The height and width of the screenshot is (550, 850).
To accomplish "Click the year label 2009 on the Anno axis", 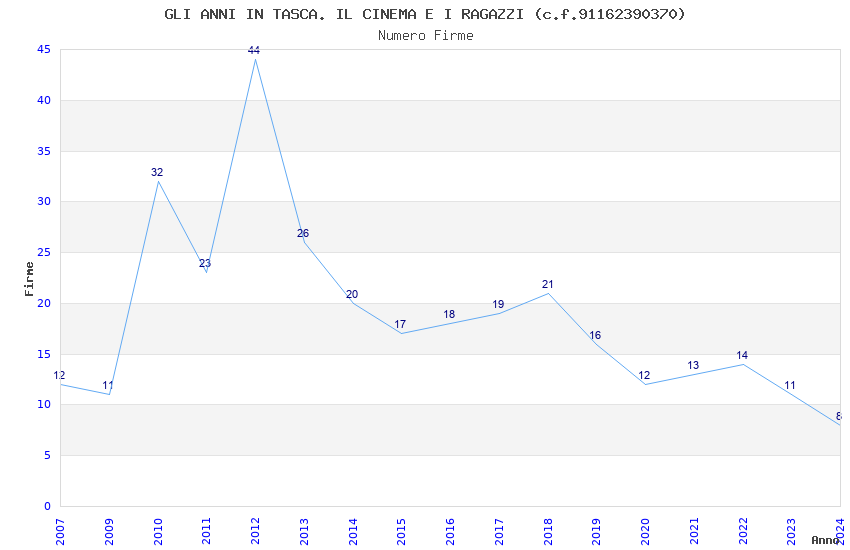I will [x=109, y=532].
